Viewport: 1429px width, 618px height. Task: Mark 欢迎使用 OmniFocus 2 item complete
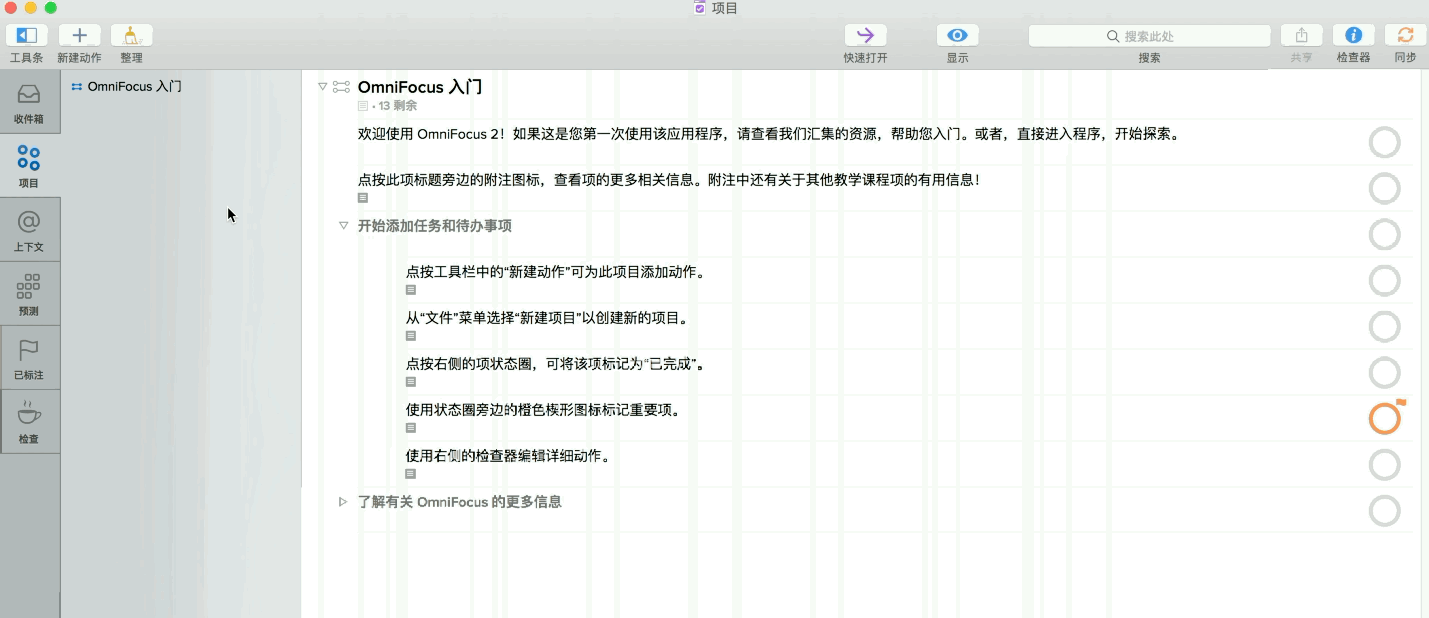[x=1385, y=143]
